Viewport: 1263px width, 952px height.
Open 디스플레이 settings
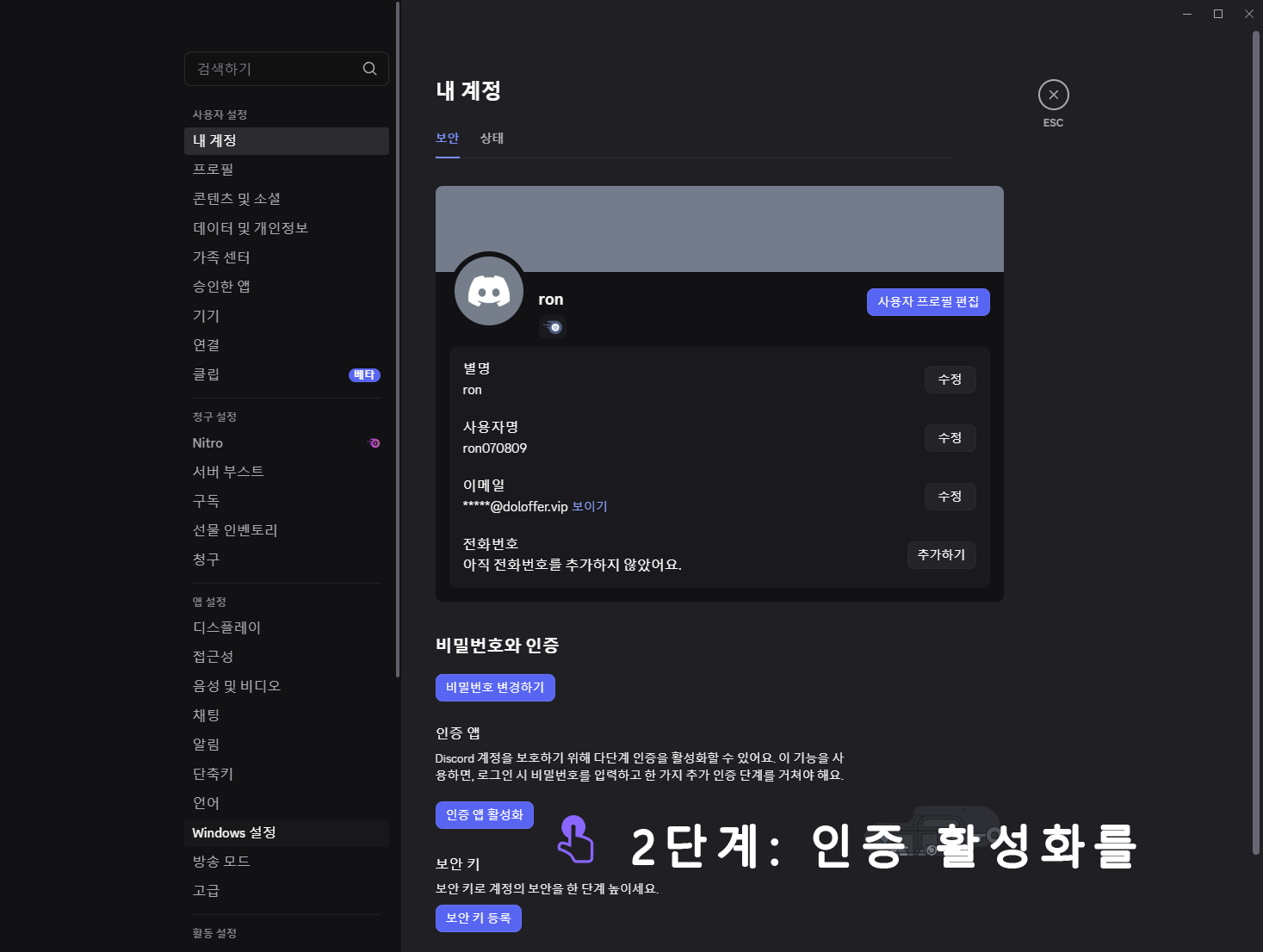pyautogui.click(x=287, y=627)
